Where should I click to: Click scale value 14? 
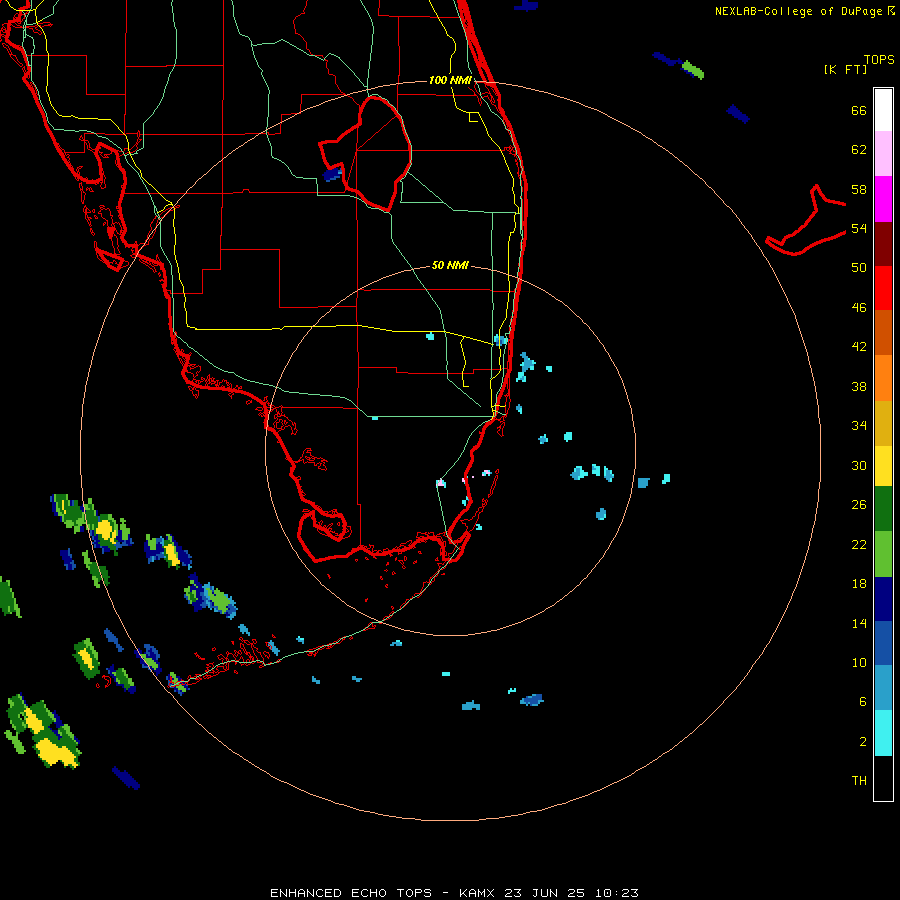tap(859, 623)
